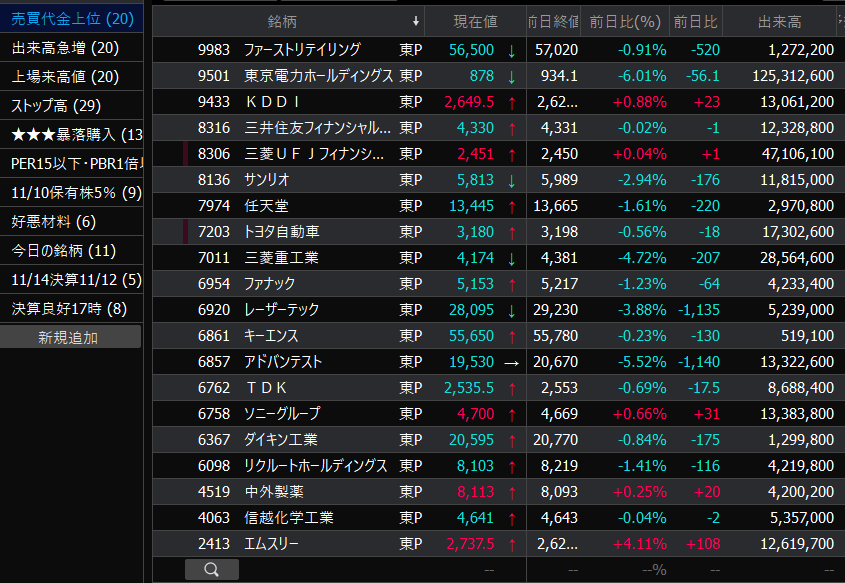Select the 売買代金上位 (20) list
The height and width of the screenshot is (583, 845).
(72, 19)
